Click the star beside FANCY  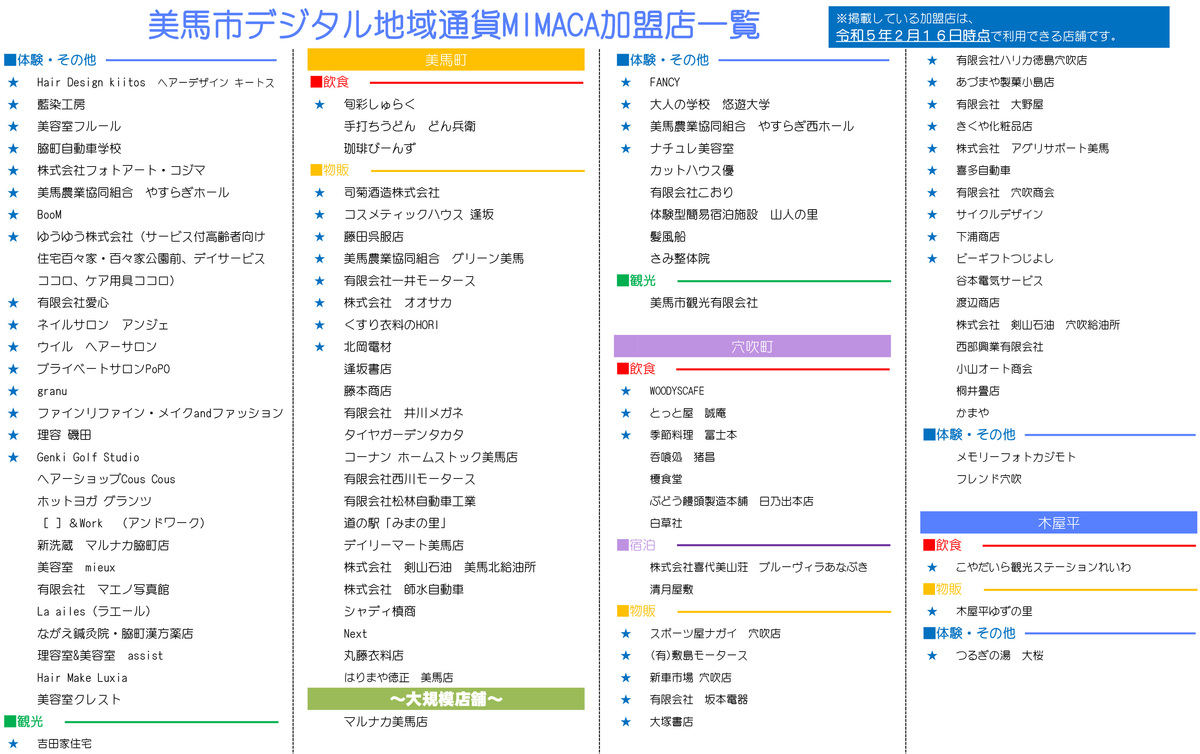point(626,82)
